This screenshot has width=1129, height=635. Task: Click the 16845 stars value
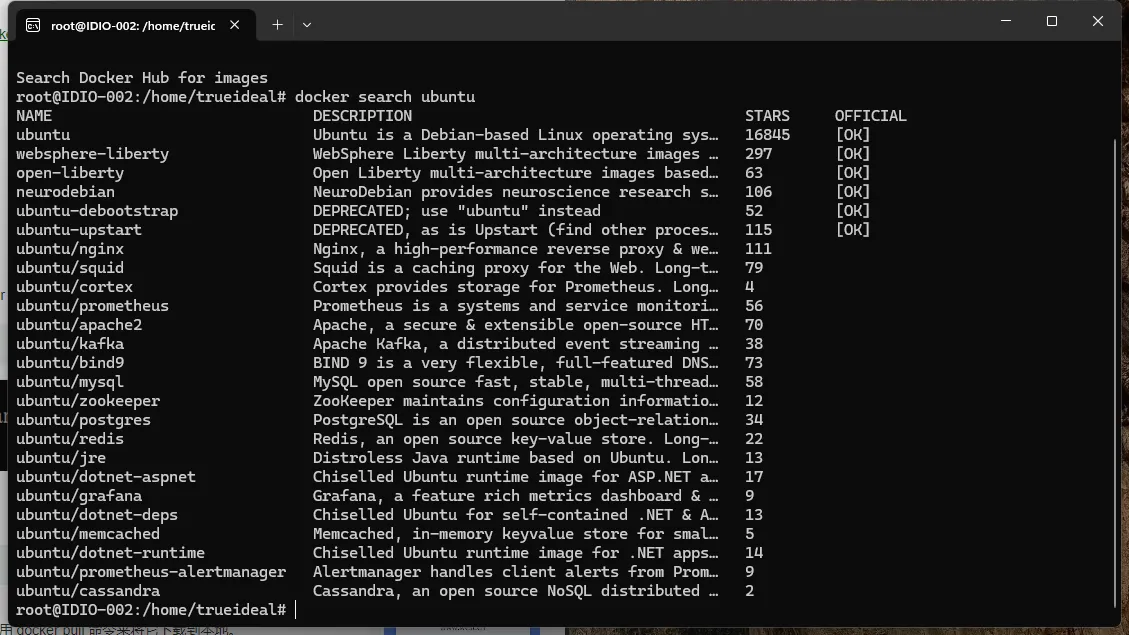(768, 135)
